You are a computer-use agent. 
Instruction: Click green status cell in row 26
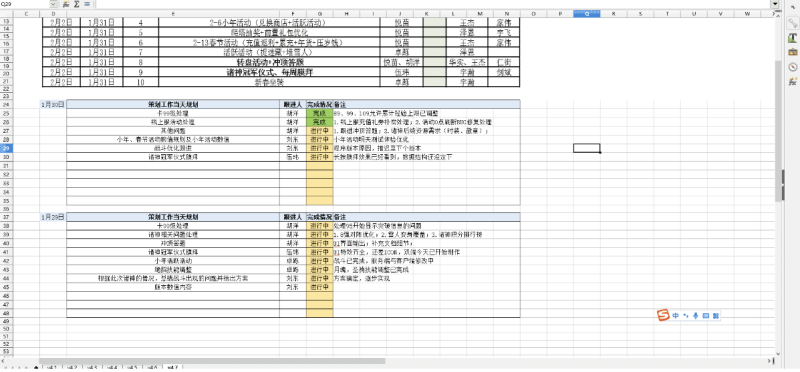click(319, 122)
